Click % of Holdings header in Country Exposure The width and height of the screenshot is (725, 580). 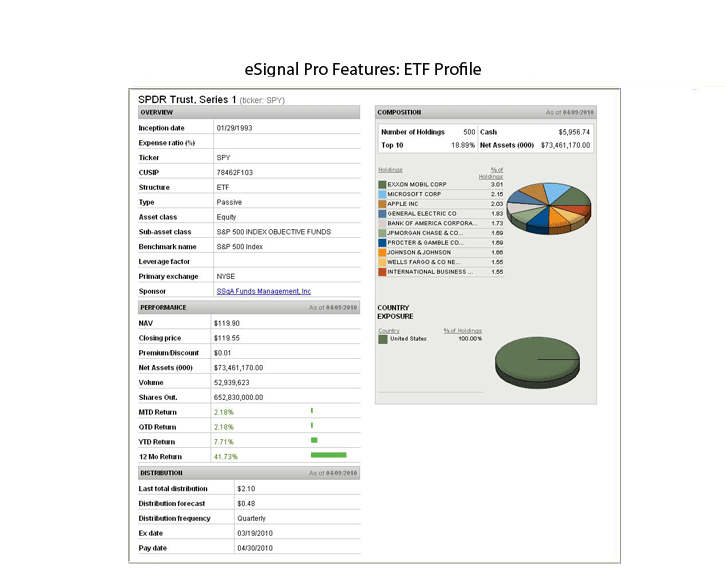click(x=463, y=331)
